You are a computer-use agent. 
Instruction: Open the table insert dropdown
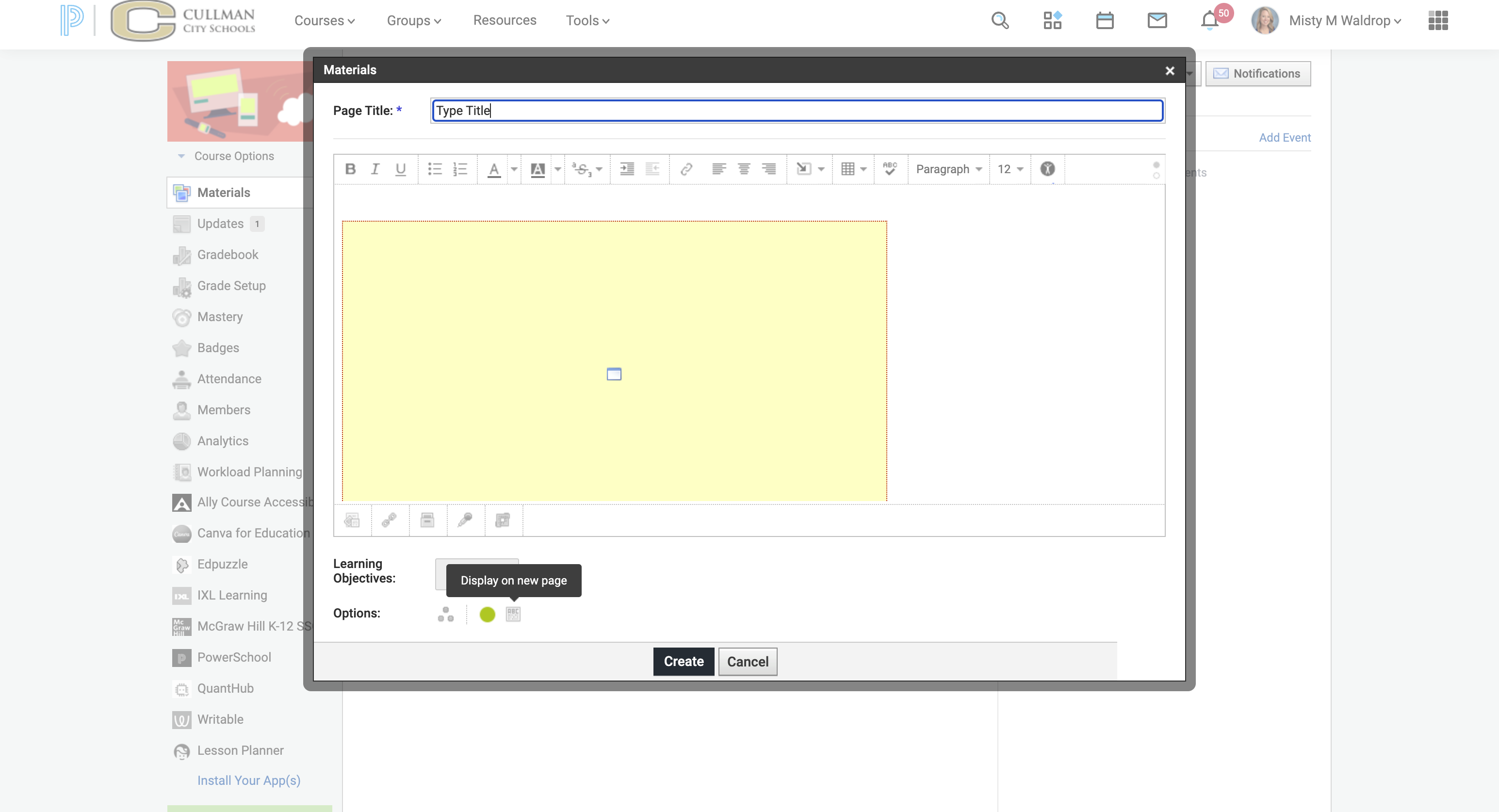854,169
